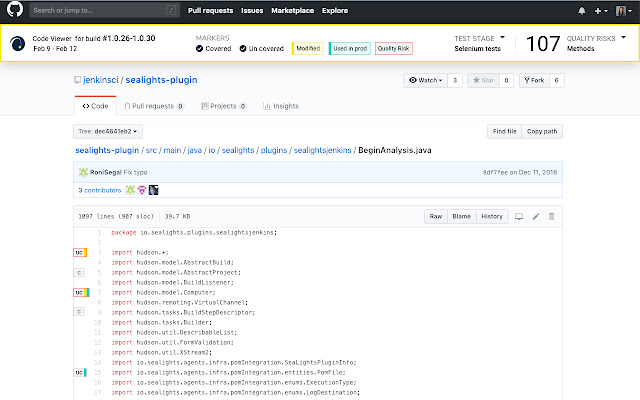Switch to the Insights tab

(x=281, y=106)
